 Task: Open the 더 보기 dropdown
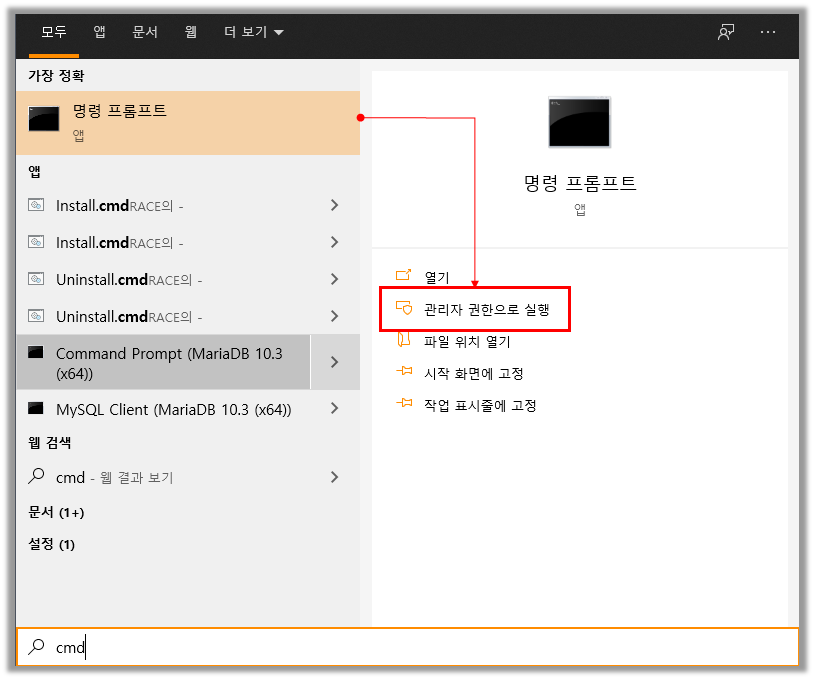point(253,32)
